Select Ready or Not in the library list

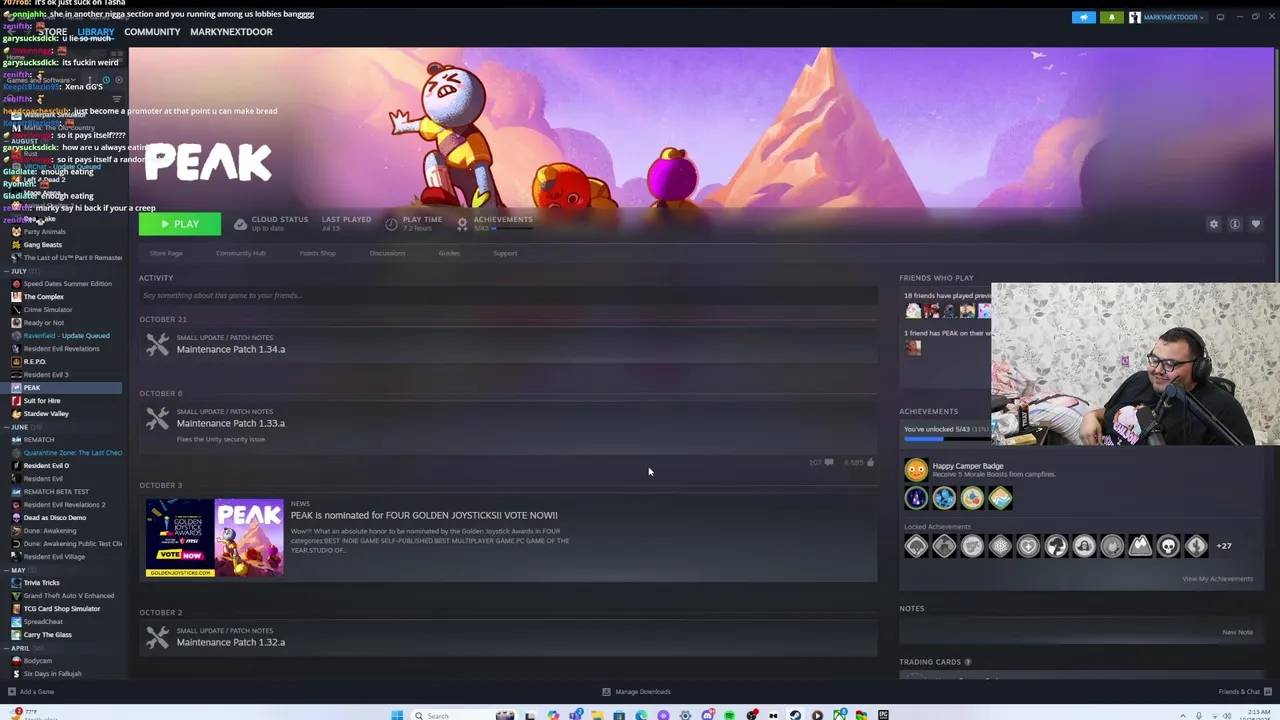point(44,323)
